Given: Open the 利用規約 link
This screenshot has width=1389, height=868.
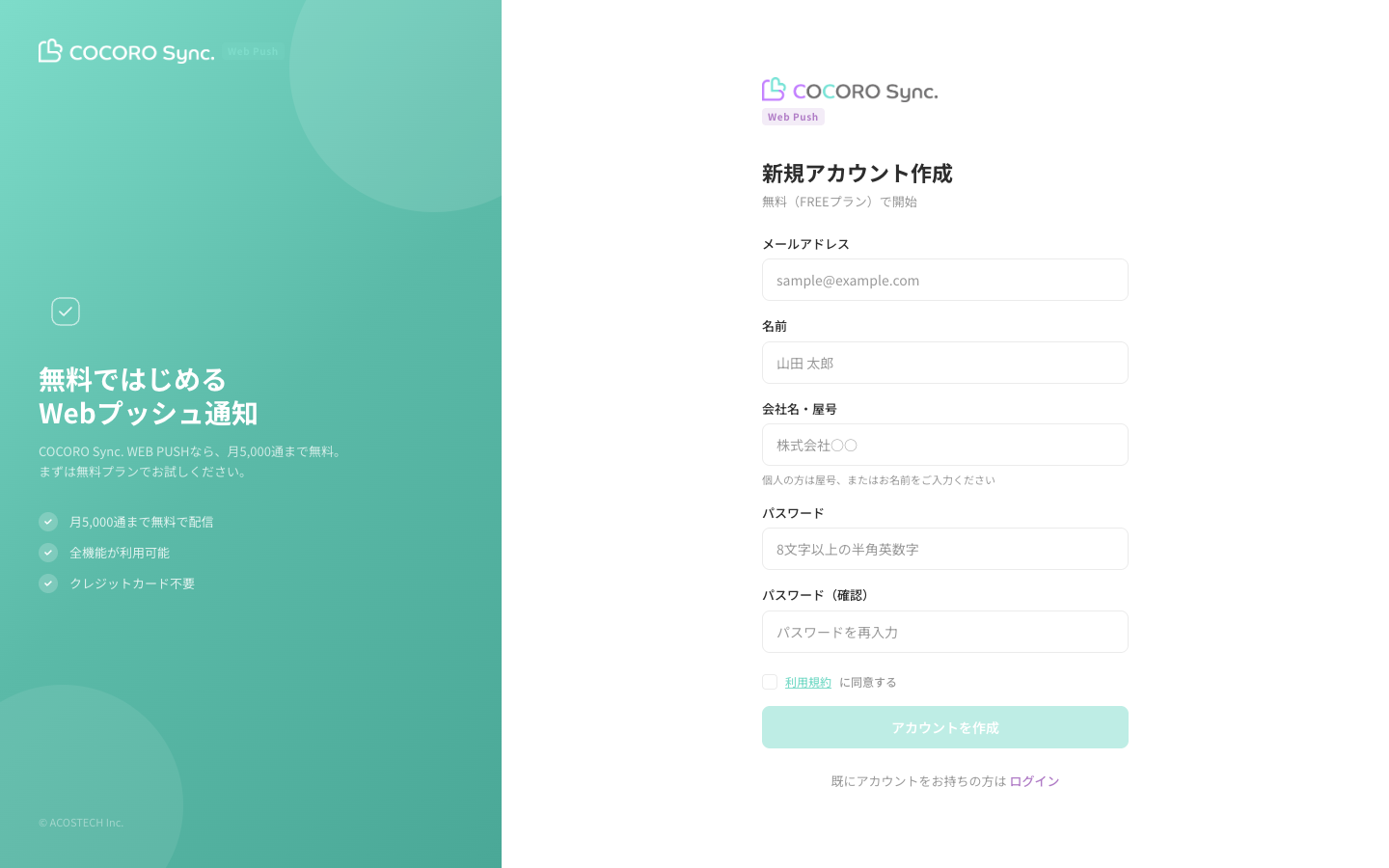Looking at the screenshot, I should tap(808, 682).
